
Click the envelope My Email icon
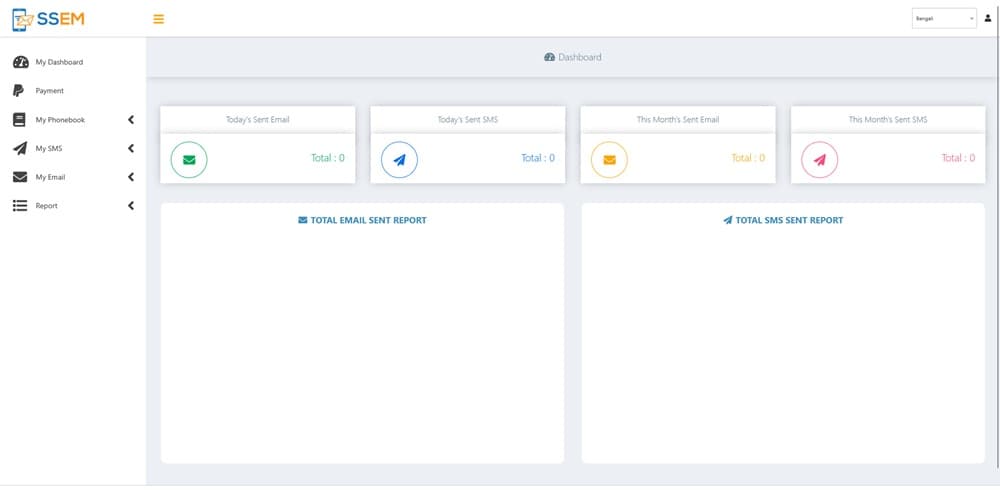19,178
